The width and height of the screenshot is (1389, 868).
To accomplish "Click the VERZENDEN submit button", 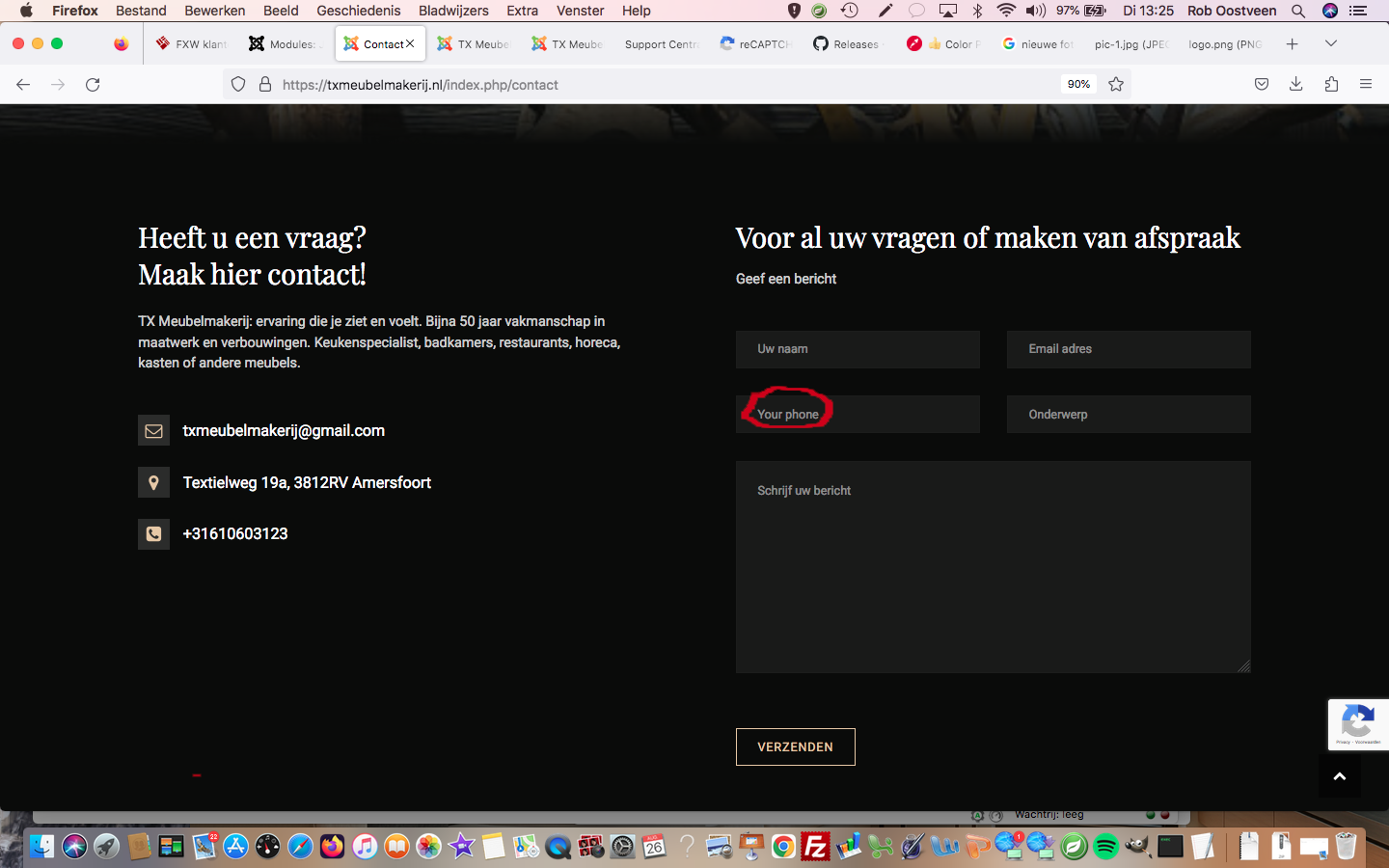I will point(795,746).
